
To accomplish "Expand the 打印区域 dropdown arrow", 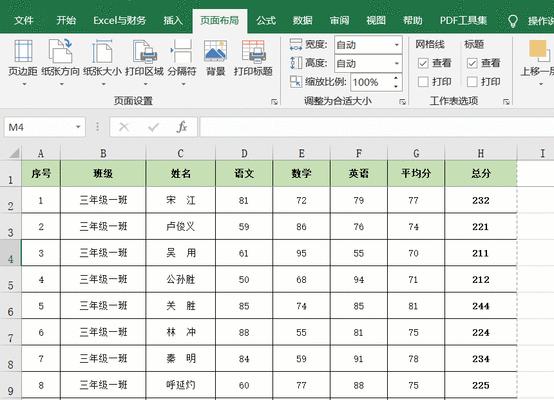I will (146, 84).
